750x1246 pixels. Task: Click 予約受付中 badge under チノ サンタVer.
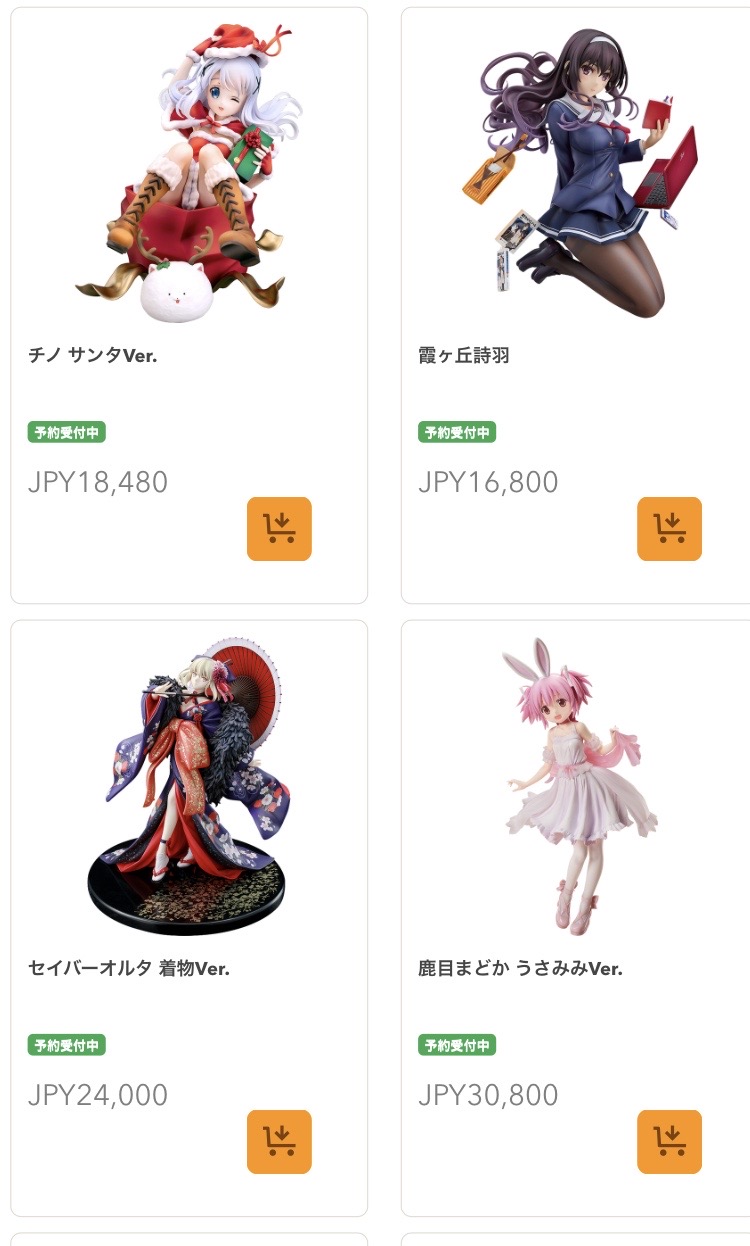(x=67, y=433)
